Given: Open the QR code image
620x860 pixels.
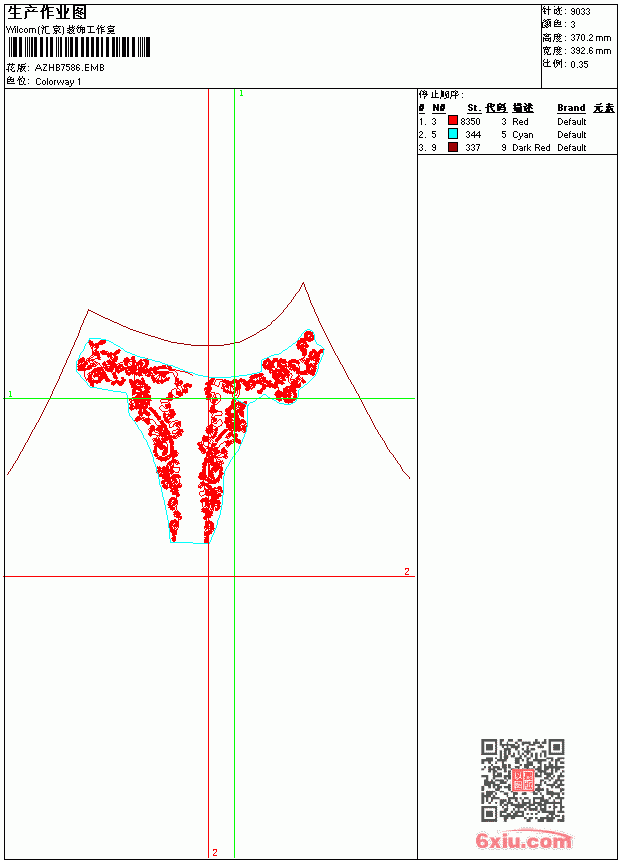Looking at the screenshot, I should point(523,779).
